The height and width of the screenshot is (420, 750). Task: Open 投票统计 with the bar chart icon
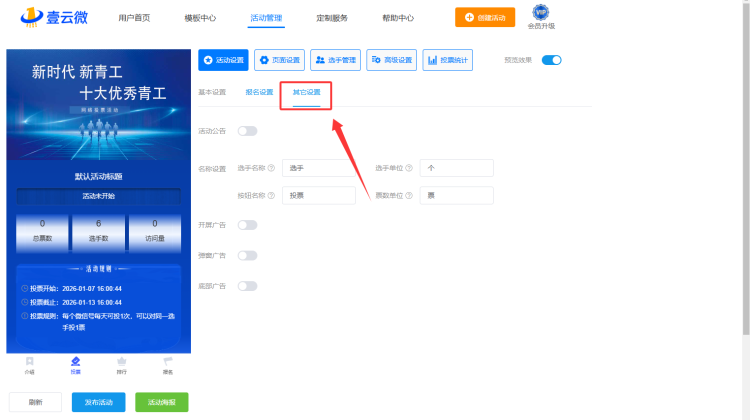point(448,60)
